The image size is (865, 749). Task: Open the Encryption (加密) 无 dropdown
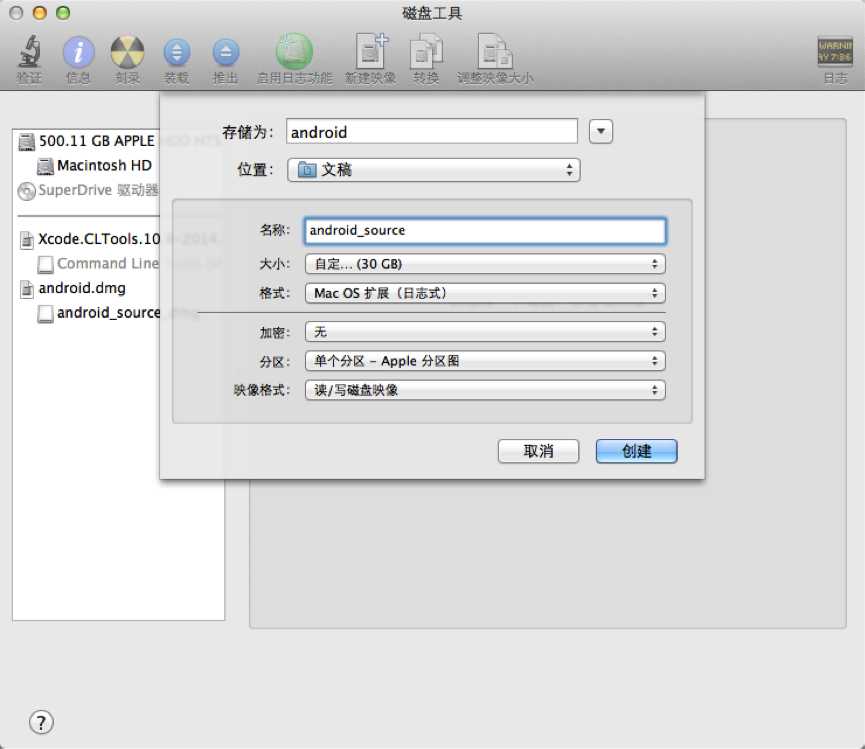(485, 332)
